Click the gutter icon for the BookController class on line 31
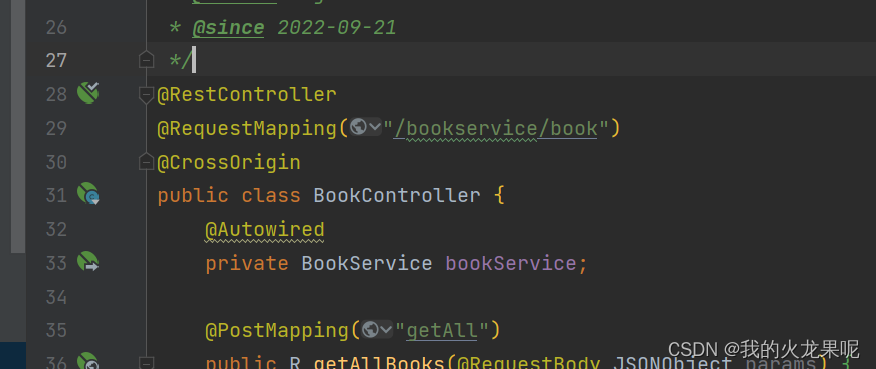Viewport: 876px width, 369px height. 88,193
